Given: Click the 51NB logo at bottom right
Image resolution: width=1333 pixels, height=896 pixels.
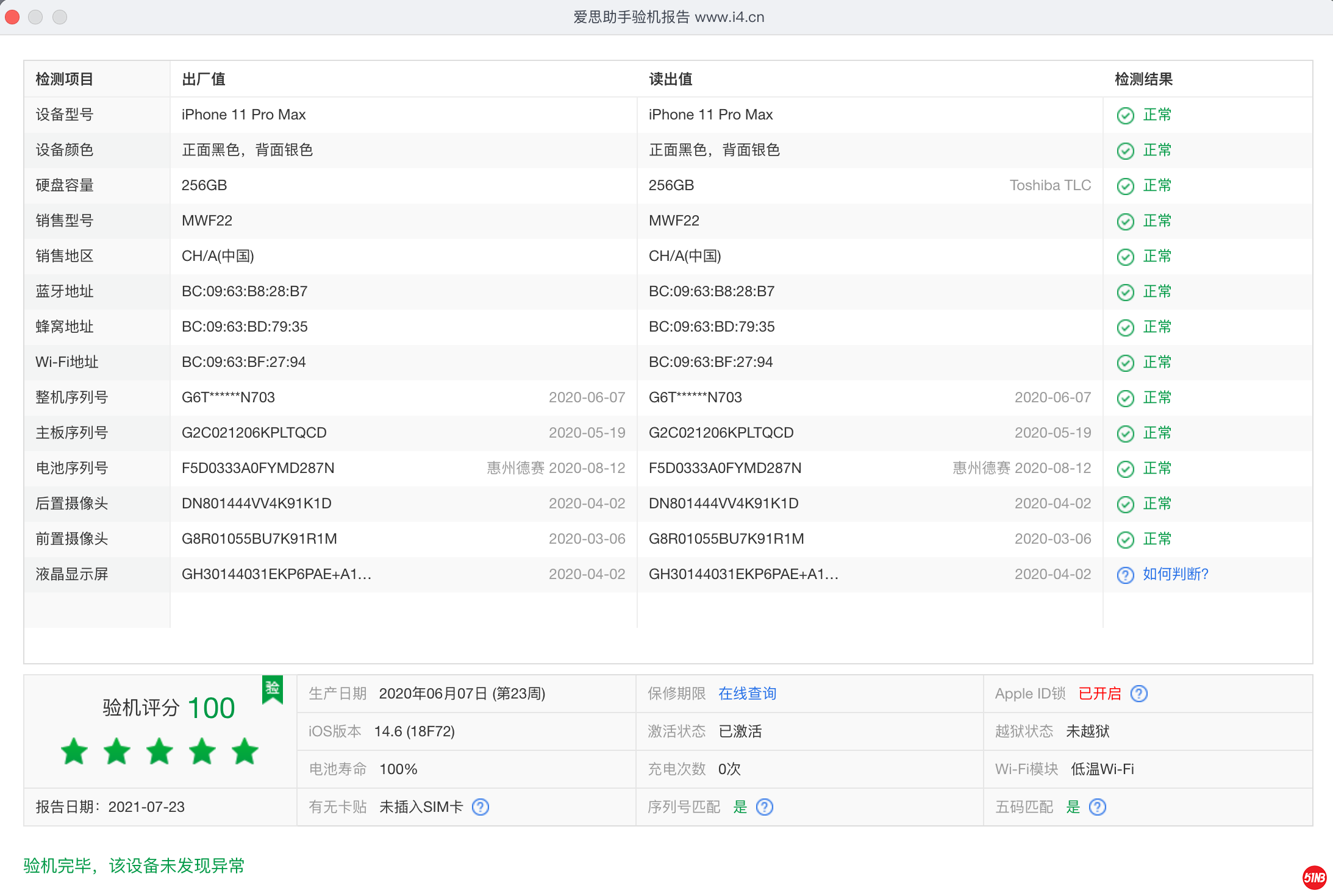Looking at the screenshot, I should click(1314, 878).
